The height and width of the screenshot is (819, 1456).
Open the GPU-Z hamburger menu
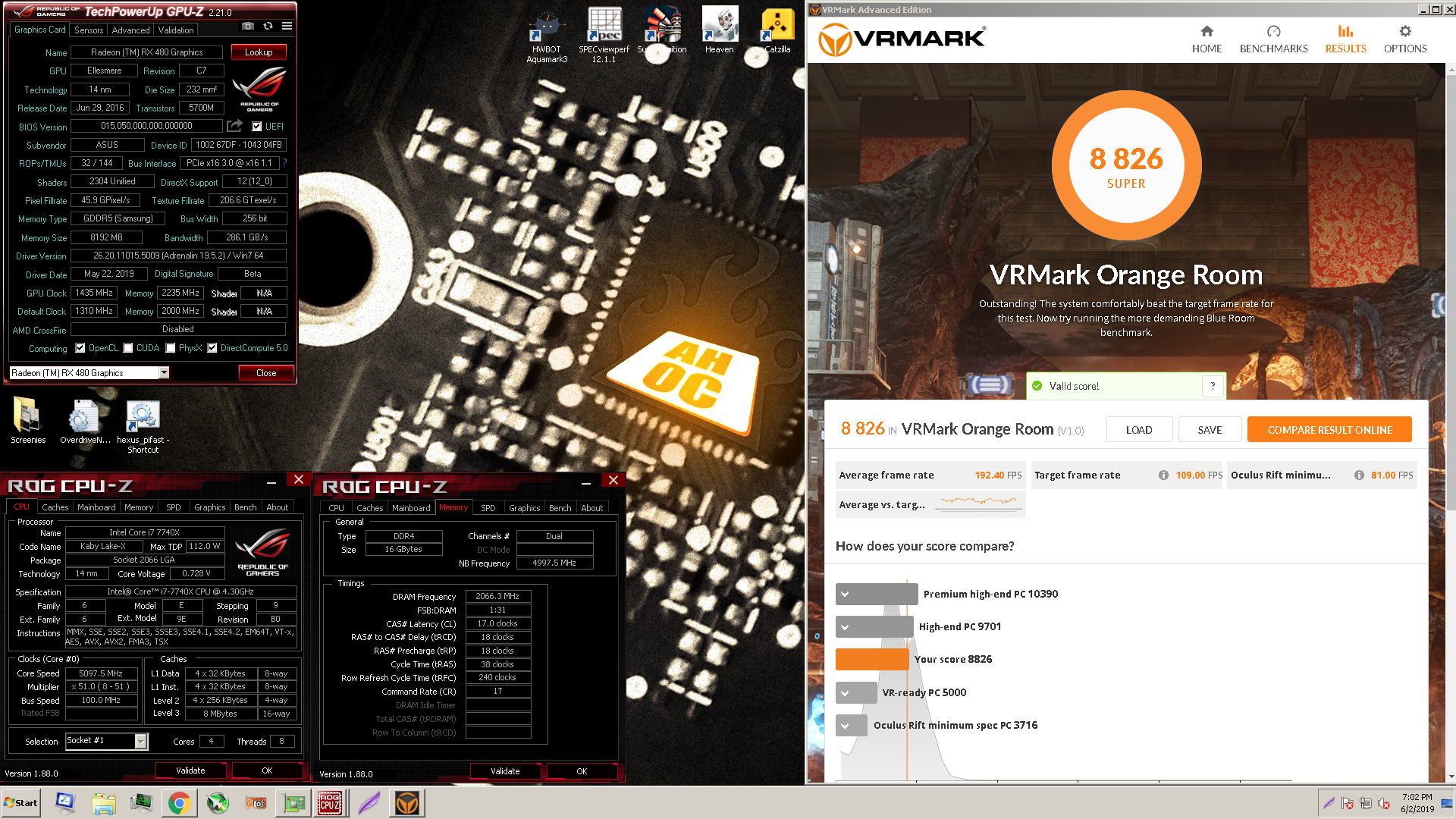click(287, 27)
